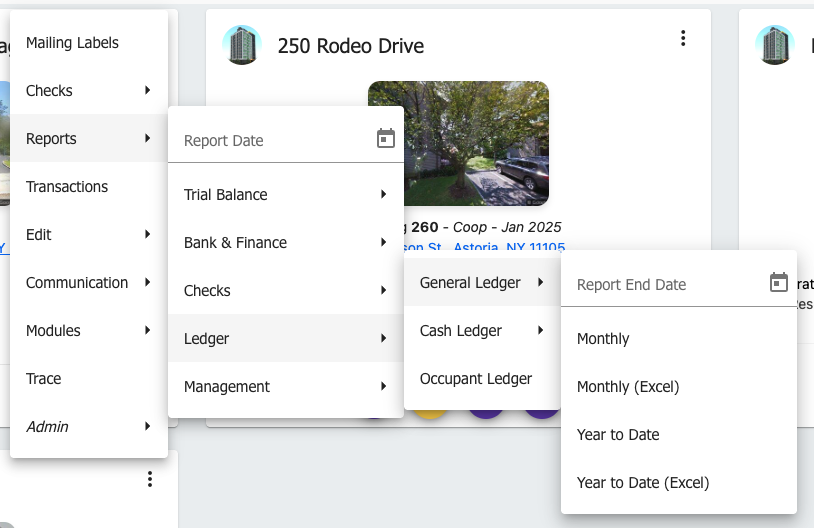Expand the Cash Ledger submenu
This screenshot has width=814, height=528.
(x=482, y=330)
